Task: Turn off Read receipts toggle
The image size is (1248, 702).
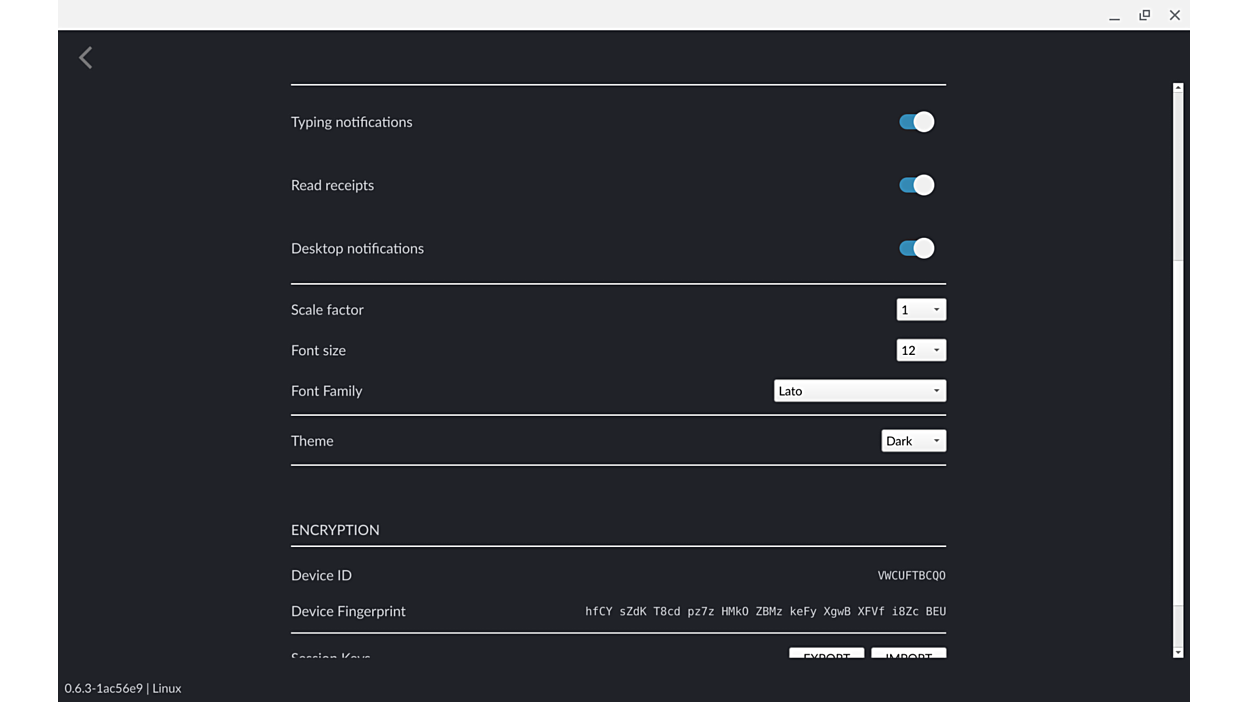Action: point(916,185)
